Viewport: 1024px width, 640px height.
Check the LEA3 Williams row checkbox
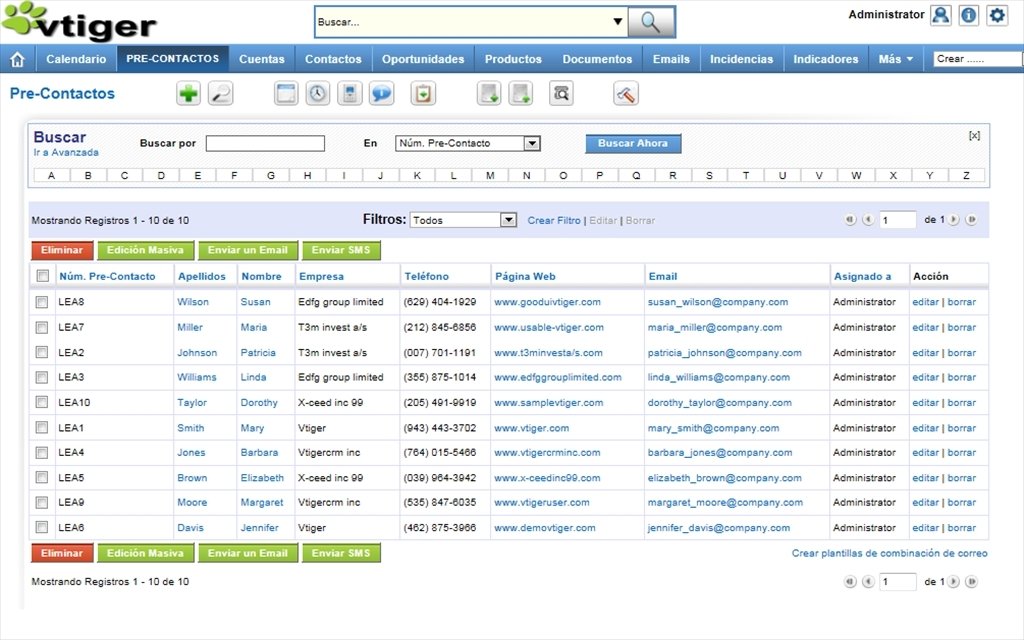pos(42,377)
